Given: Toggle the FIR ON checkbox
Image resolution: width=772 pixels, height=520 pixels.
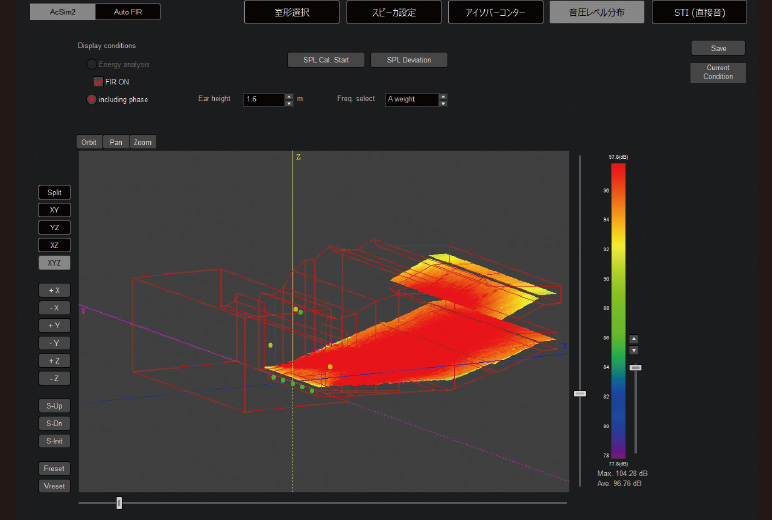Looking at the screenshot, I should 98,82.
